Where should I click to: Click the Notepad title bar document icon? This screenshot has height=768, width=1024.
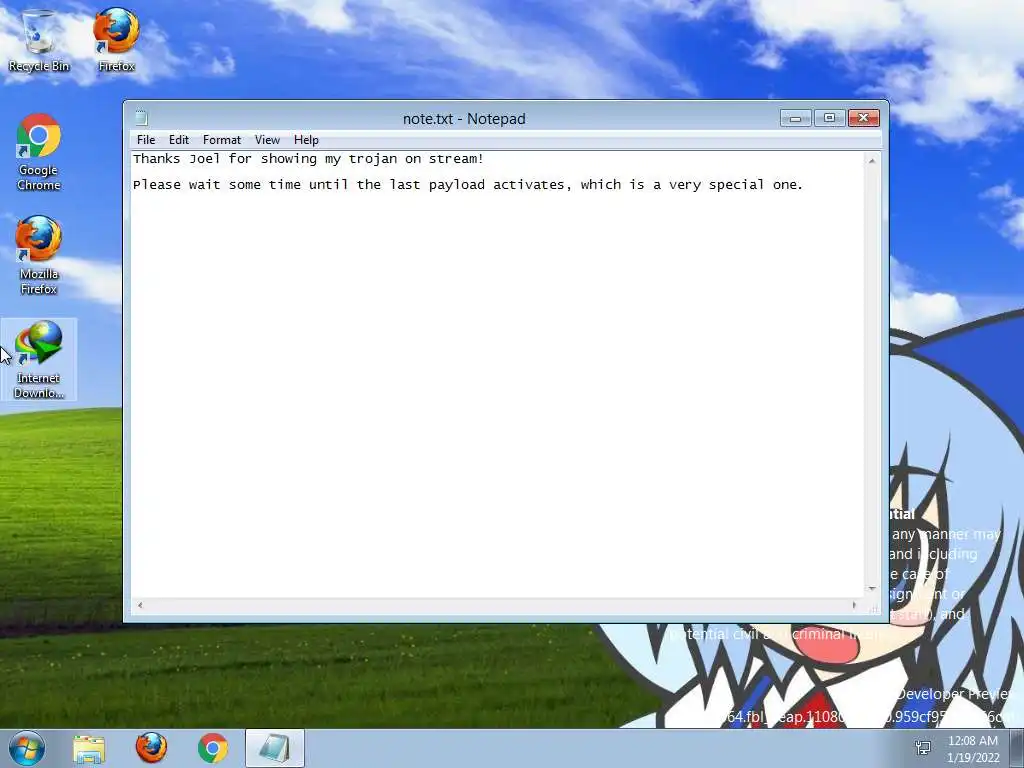coord(142,118)
